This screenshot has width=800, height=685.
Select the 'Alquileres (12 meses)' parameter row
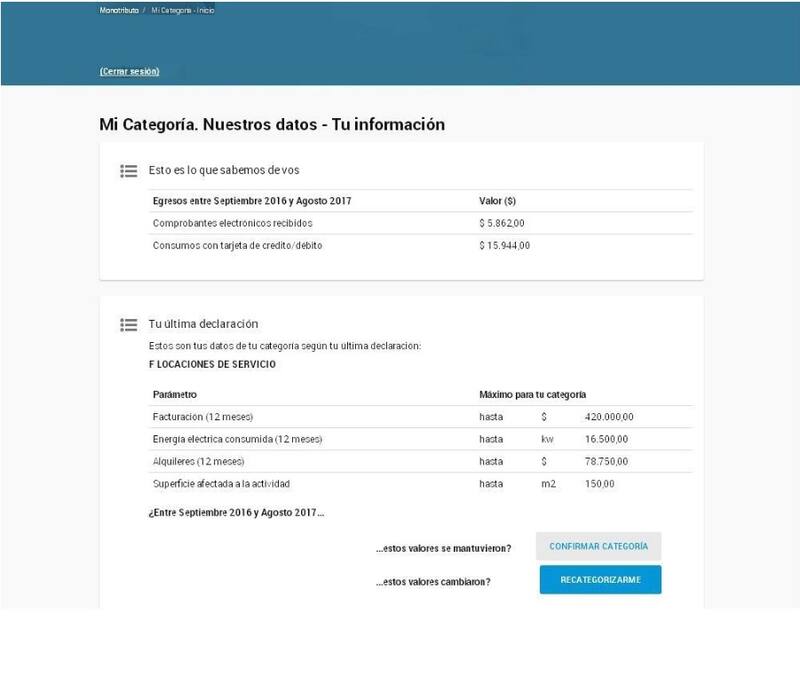198,462
